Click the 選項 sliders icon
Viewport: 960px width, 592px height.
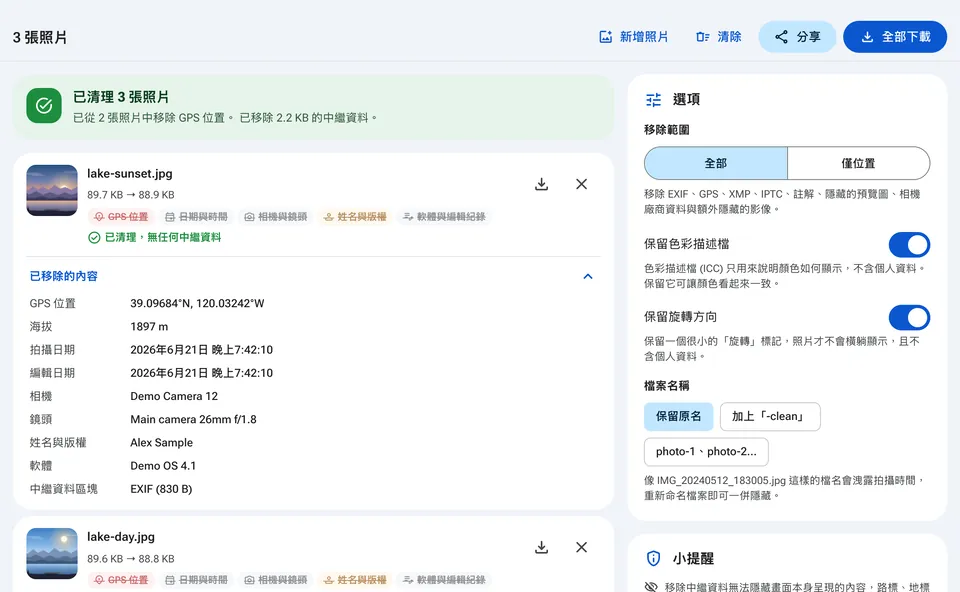(x=653, y=99)
